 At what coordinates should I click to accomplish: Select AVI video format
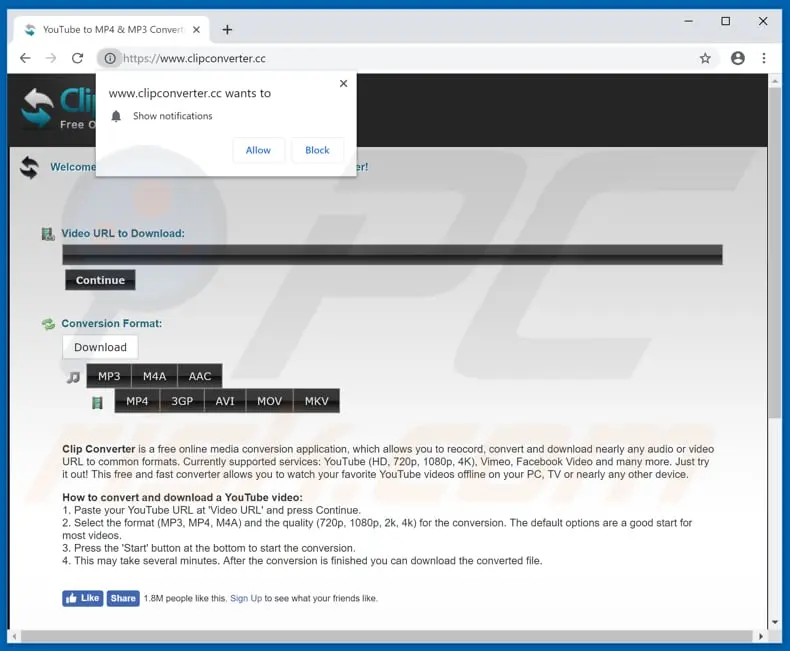click(225, 401)
